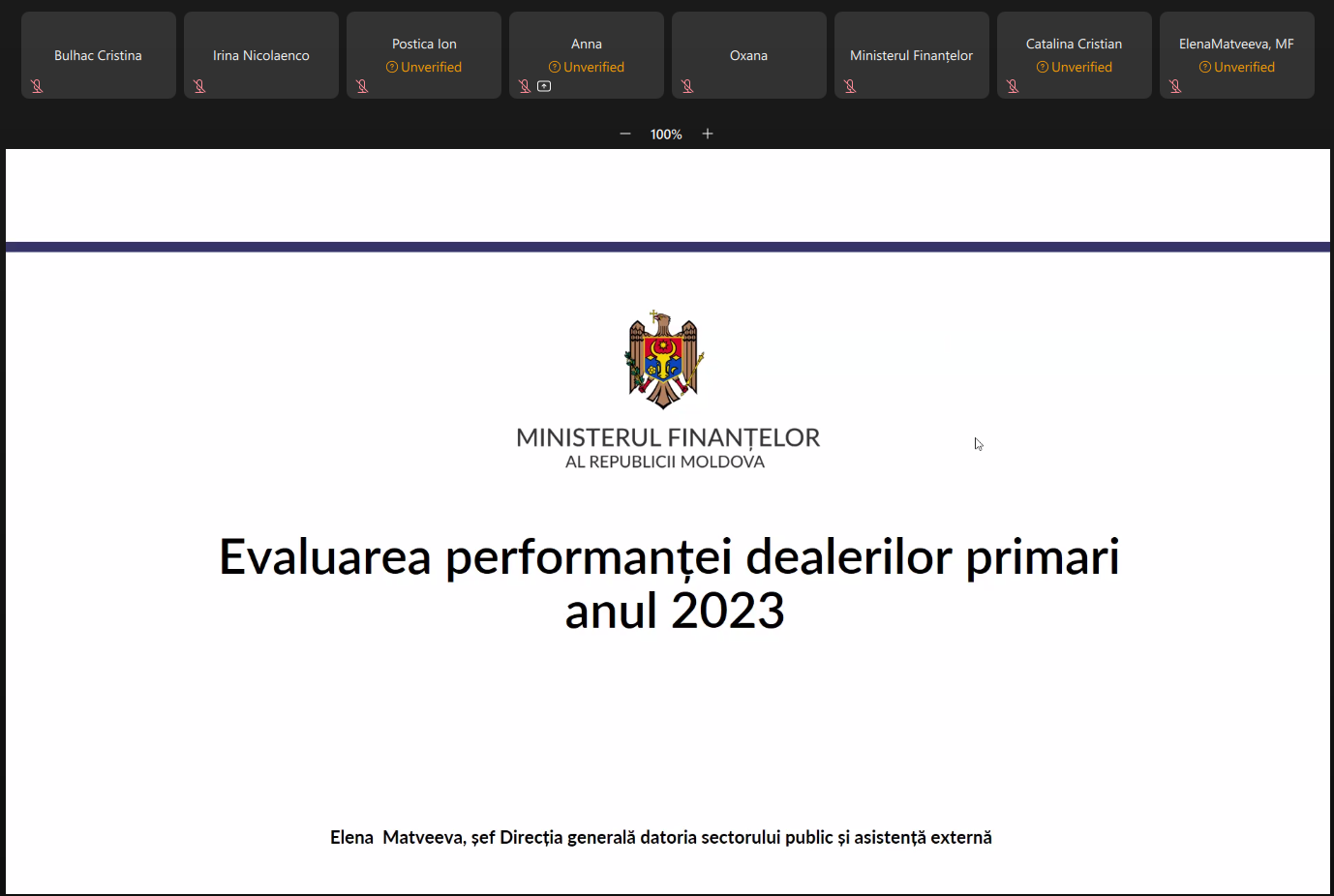The width and height of the screenshot is (1334, 896).
Task: Click screen-sharing indicator icon on Anna tile
Action: [x=544, y=86]
